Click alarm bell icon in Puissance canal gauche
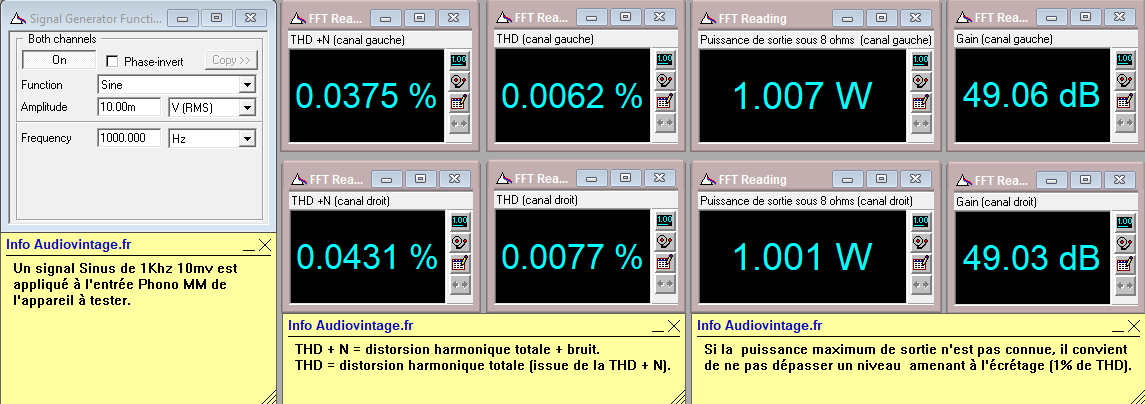 pyautogui.click(x=920, y=81)
